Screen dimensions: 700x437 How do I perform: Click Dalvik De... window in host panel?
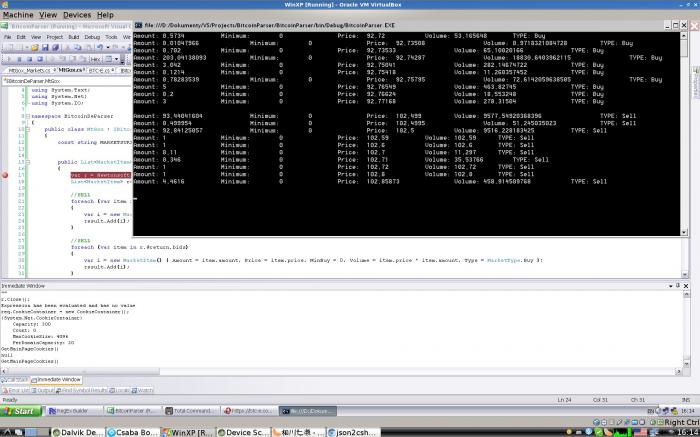pyautogui.click(x=78, y=432)
